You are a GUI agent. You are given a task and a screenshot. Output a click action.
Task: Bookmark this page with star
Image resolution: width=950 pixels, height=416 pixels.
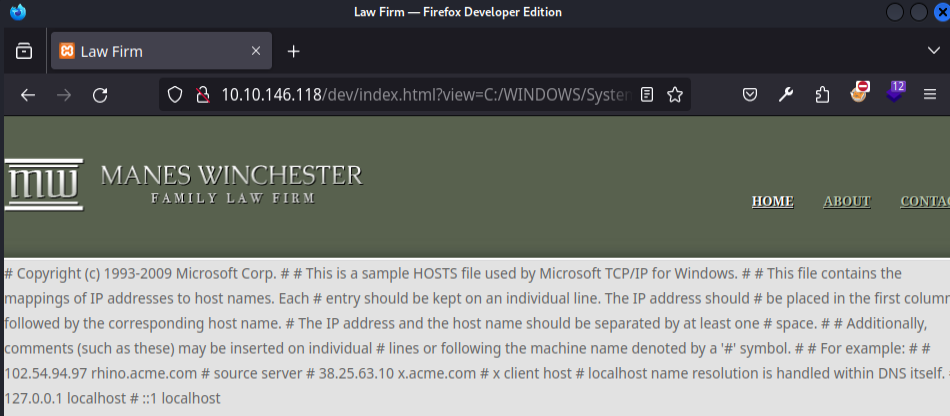point(675,94)
